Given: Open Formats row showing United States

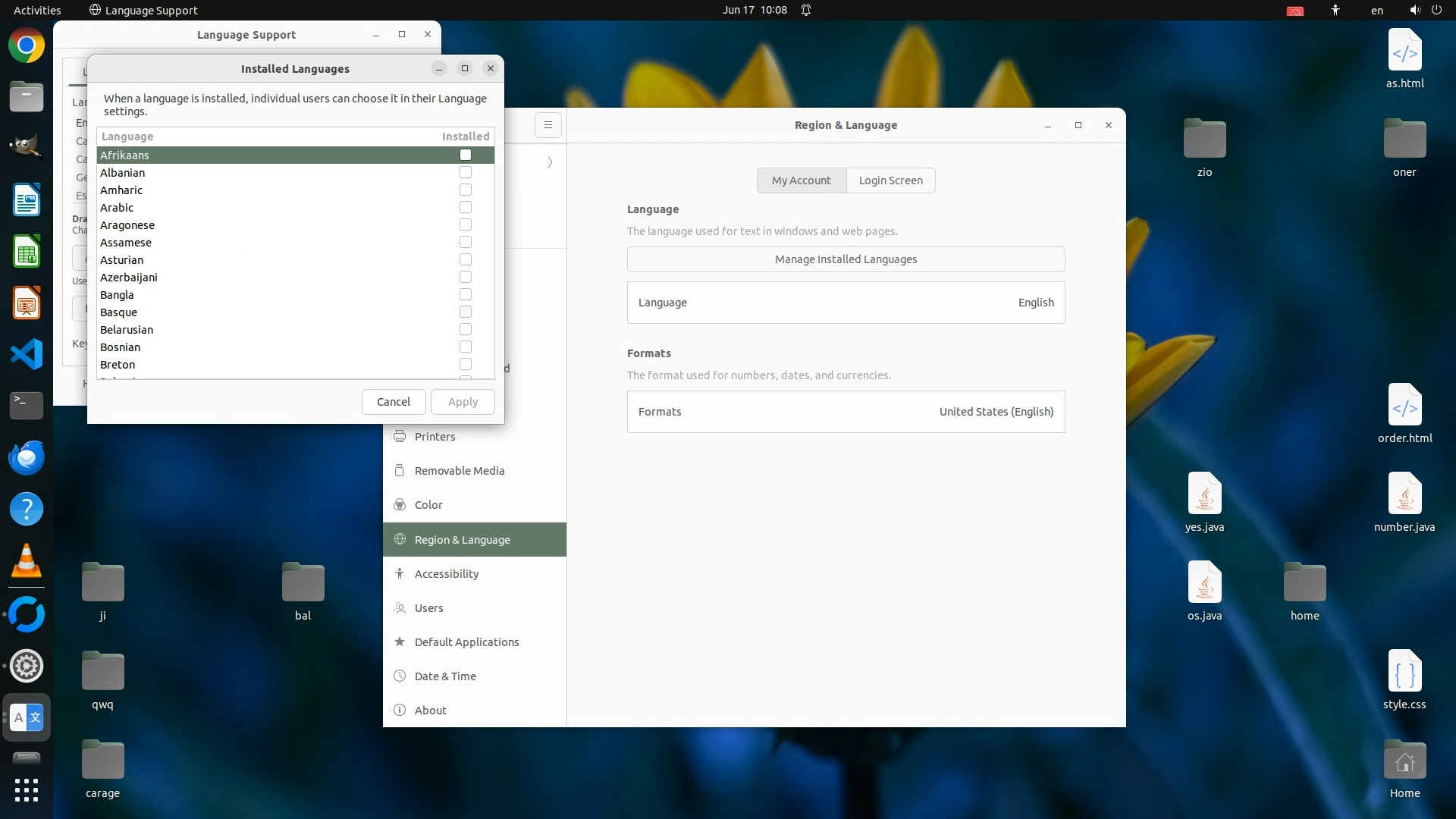Looking at the screenshot, I should (x=846, y=412).
